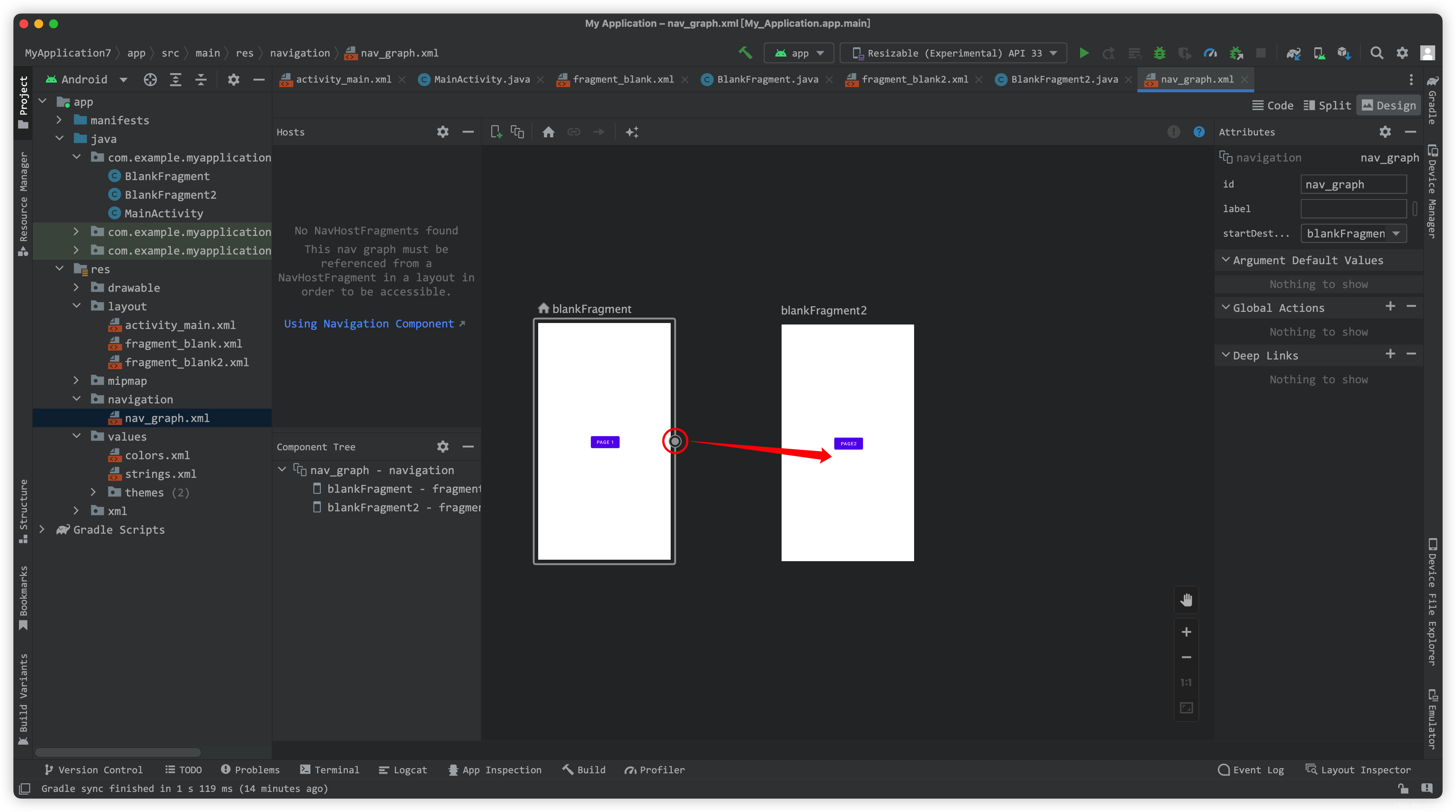Open SDK Manager icon in toolbar
The image size is (1456, 812).
pos(1344,53)
